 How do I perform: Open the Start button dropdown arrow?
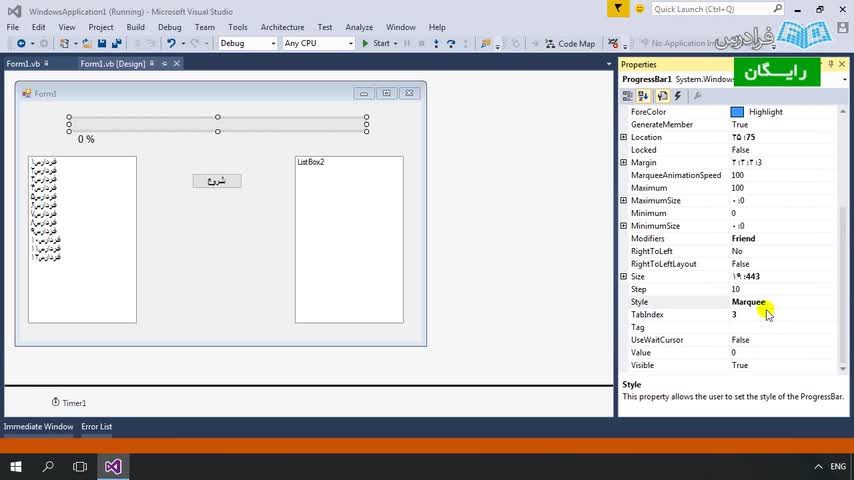click(395, 44)
